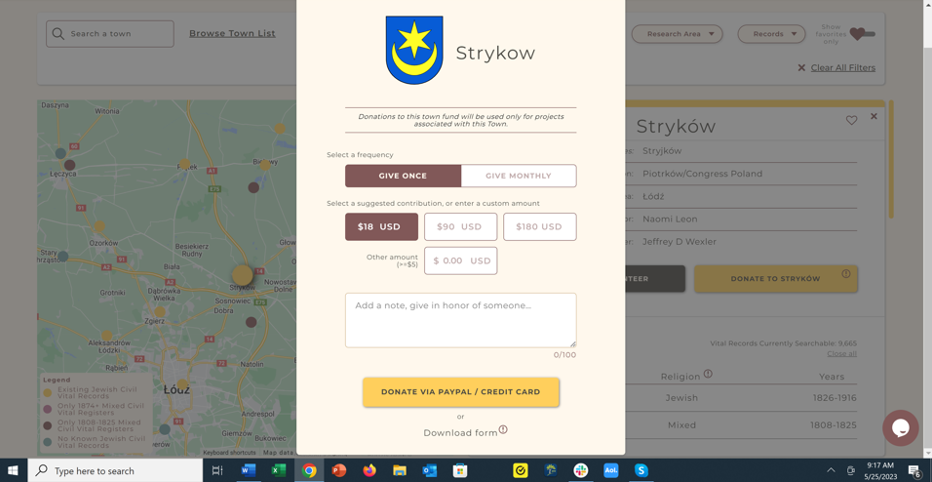Select the Give Monthly frequency
932x482 pixels.
[518, 176]
